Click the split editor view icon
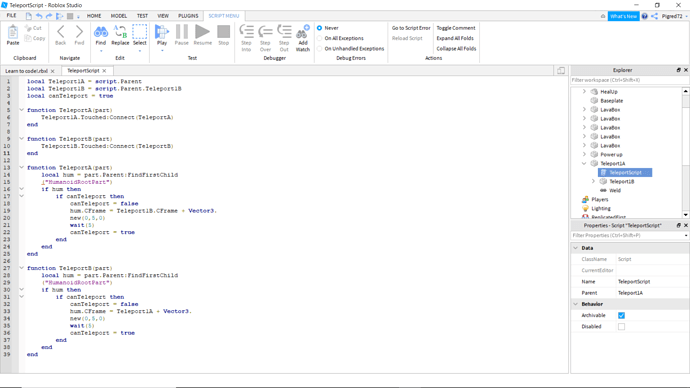 coord(561,70)
